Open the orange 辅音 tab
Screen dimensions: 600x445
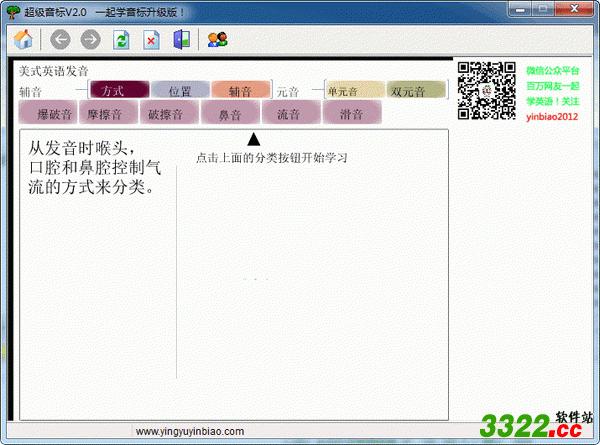(241, 90)
